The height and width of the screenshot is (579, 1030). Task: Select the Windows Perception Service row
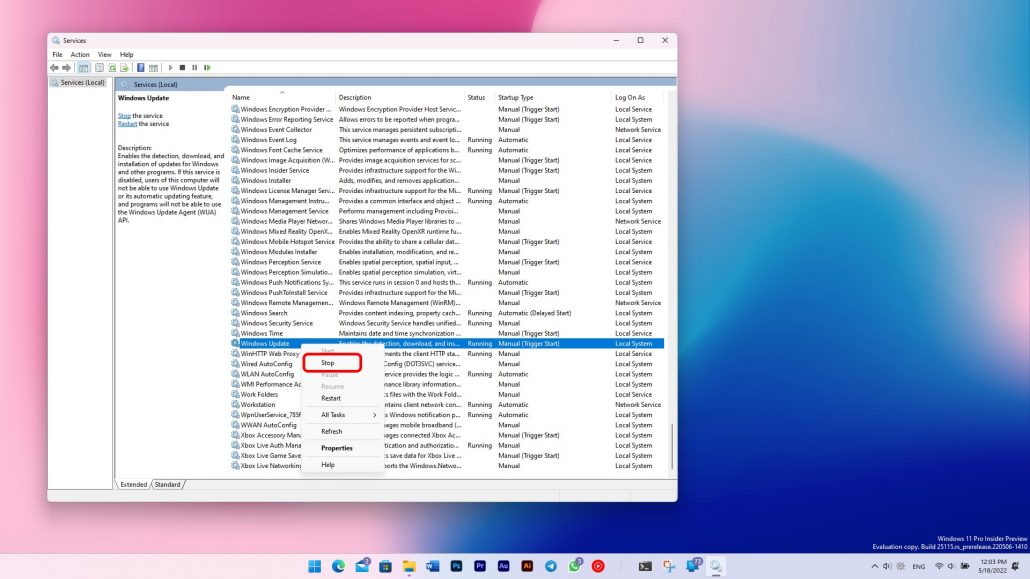pos(447,262)
